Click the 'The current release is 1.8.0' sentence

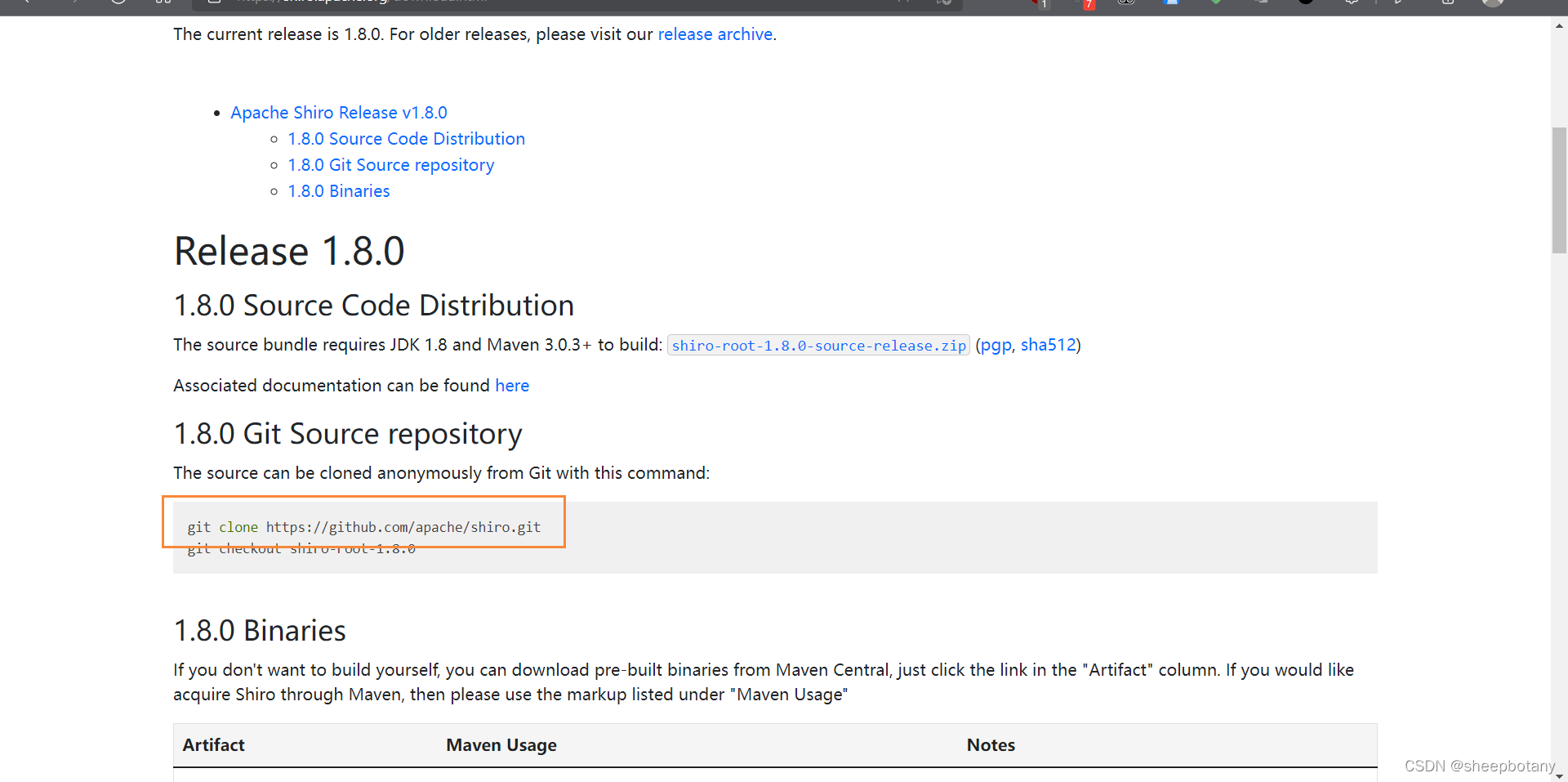click(x=278, y=34)
